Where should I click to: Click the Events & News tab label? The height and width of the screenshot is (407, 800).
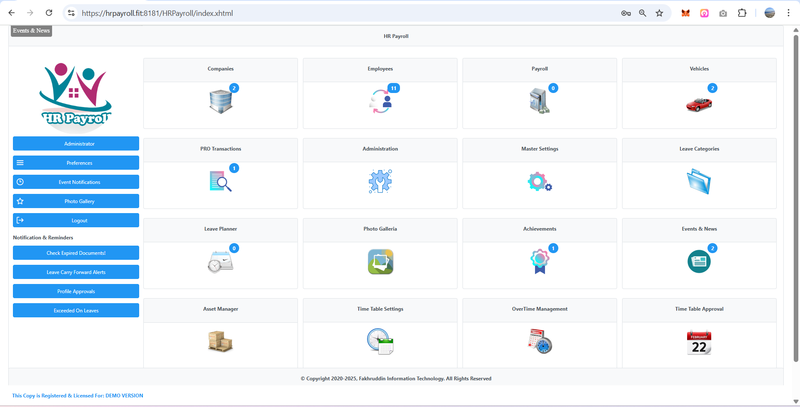coord(31,31)
